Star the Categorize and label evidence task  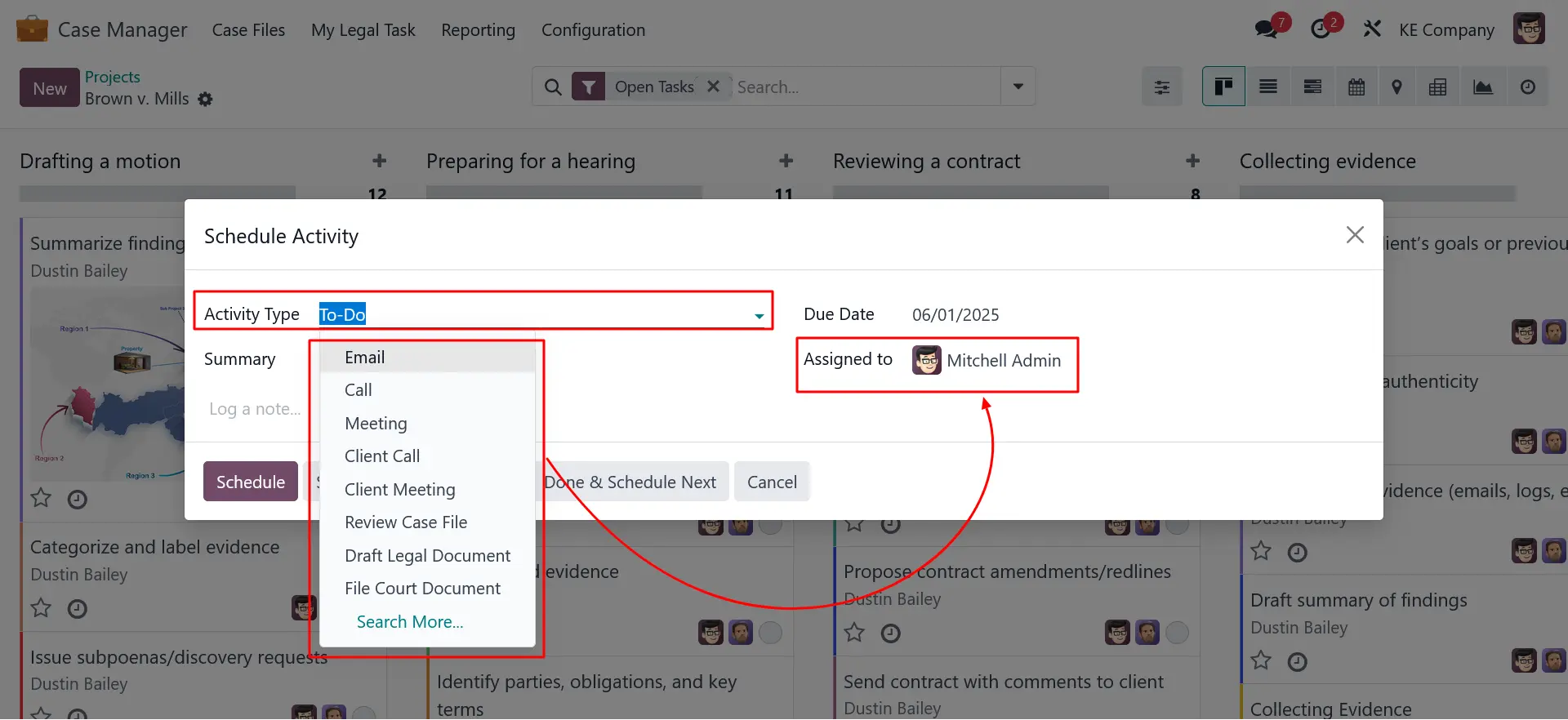click(x=41, y=608)
